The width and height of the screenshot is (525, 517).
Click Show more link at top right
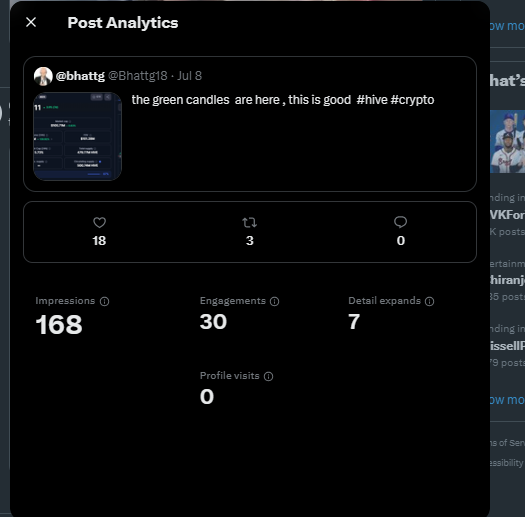[507, 26]
